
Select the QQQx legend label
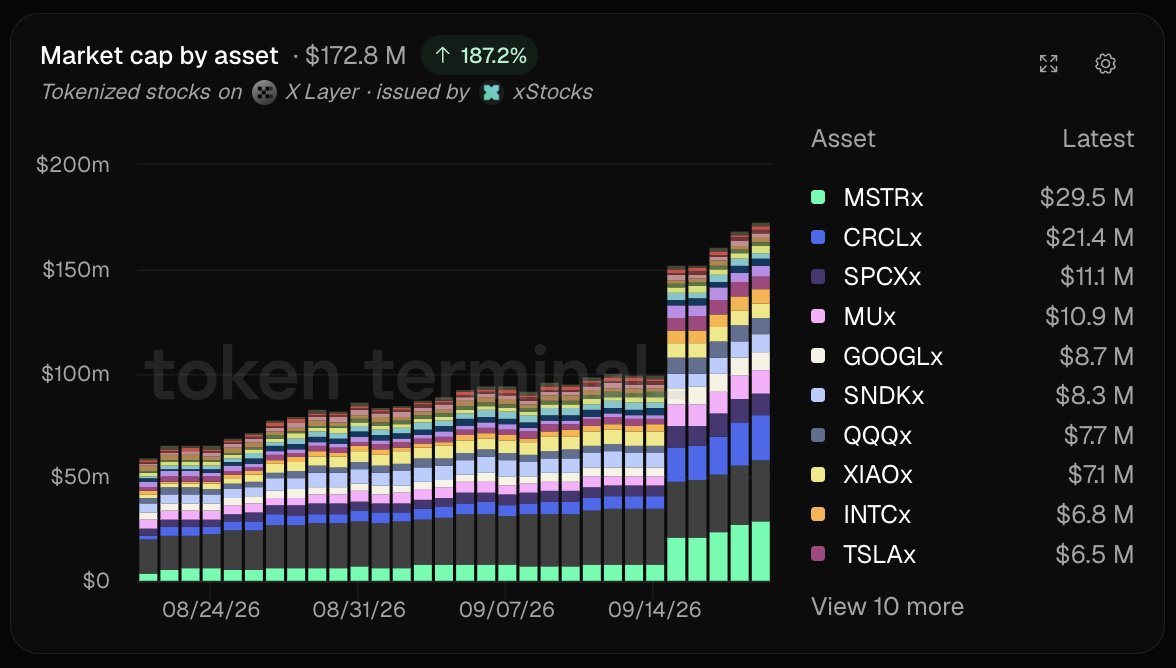[878, 435]
